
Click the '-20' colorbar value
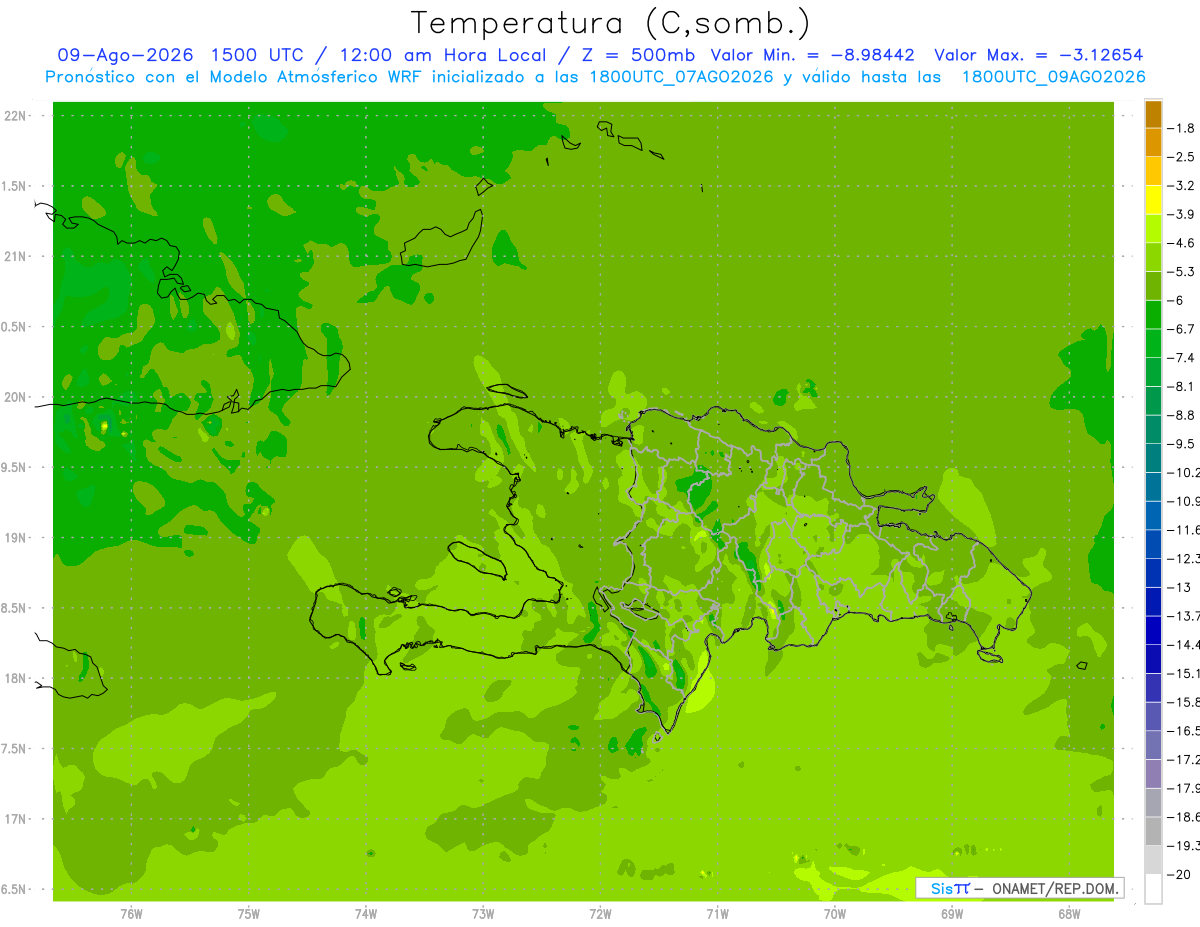(1180, 874)
